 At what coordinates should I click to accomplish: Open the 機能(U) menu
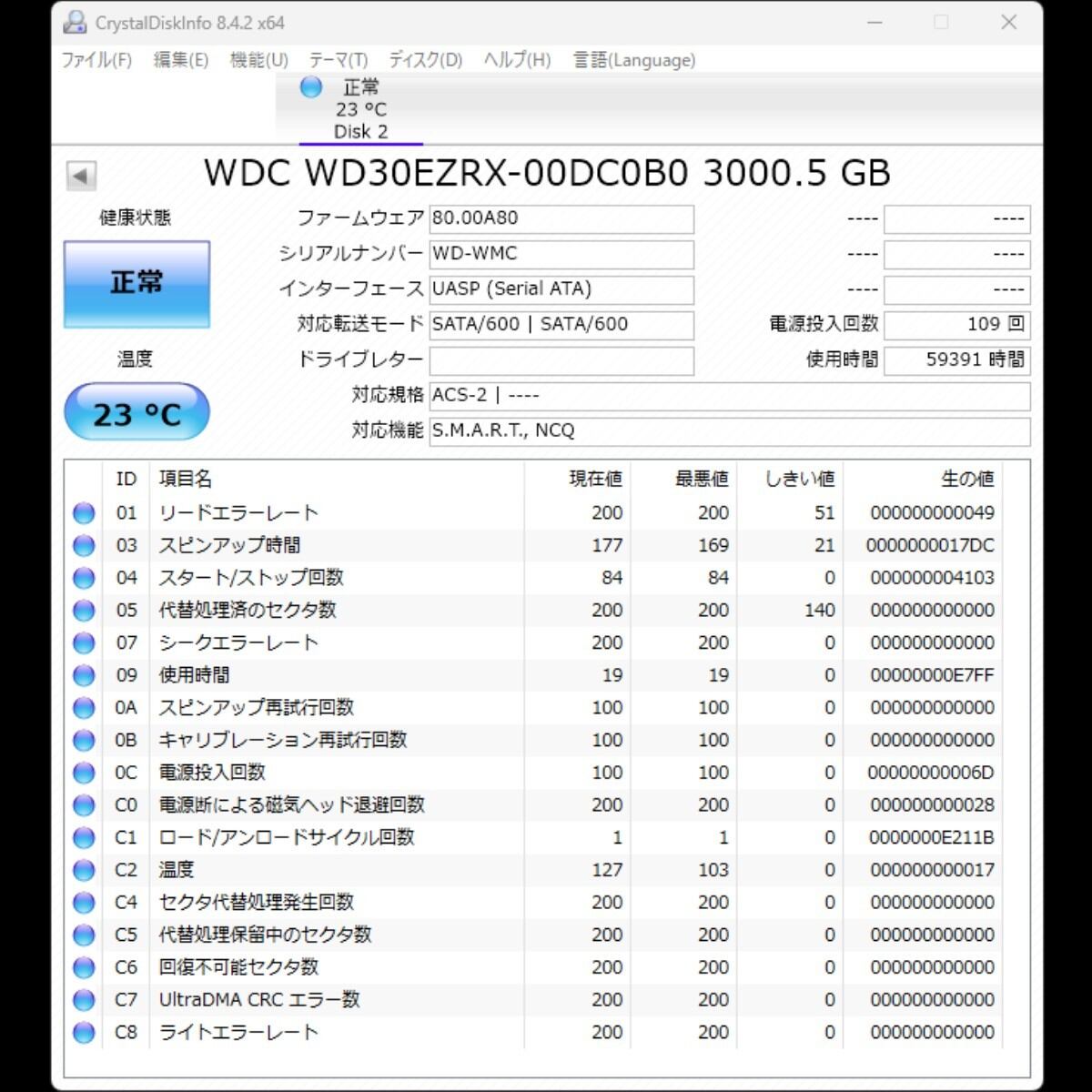tap(259, 60)
